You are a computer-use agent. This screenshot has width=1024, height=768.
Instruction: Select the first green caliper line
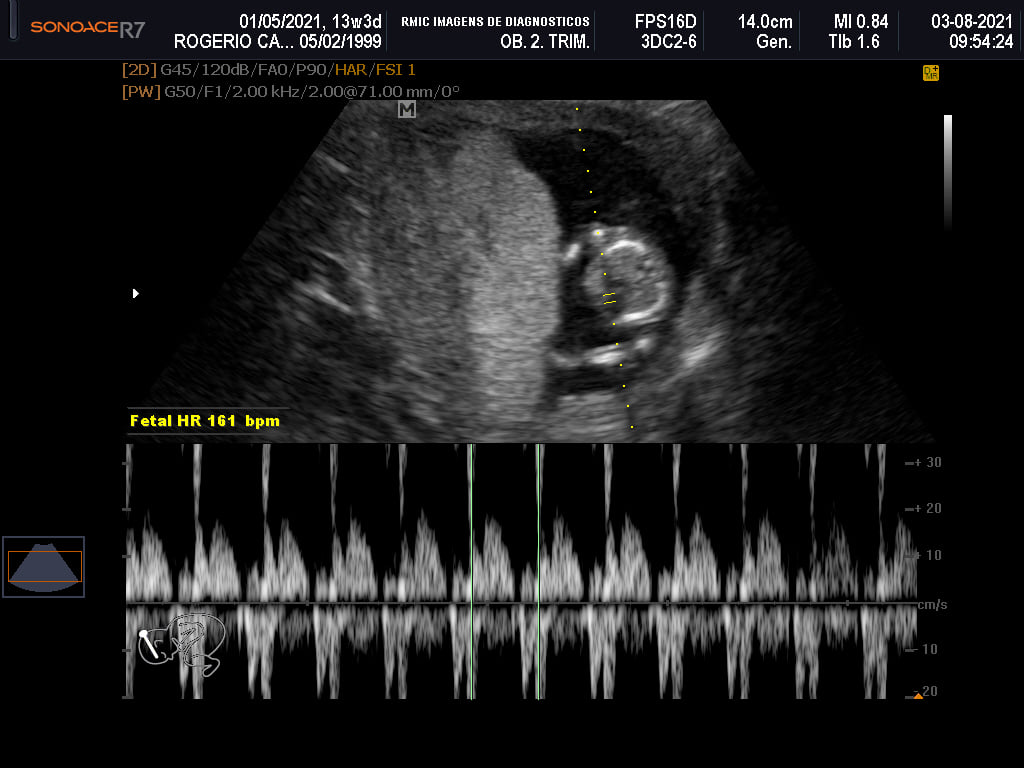tap(471, 571)
